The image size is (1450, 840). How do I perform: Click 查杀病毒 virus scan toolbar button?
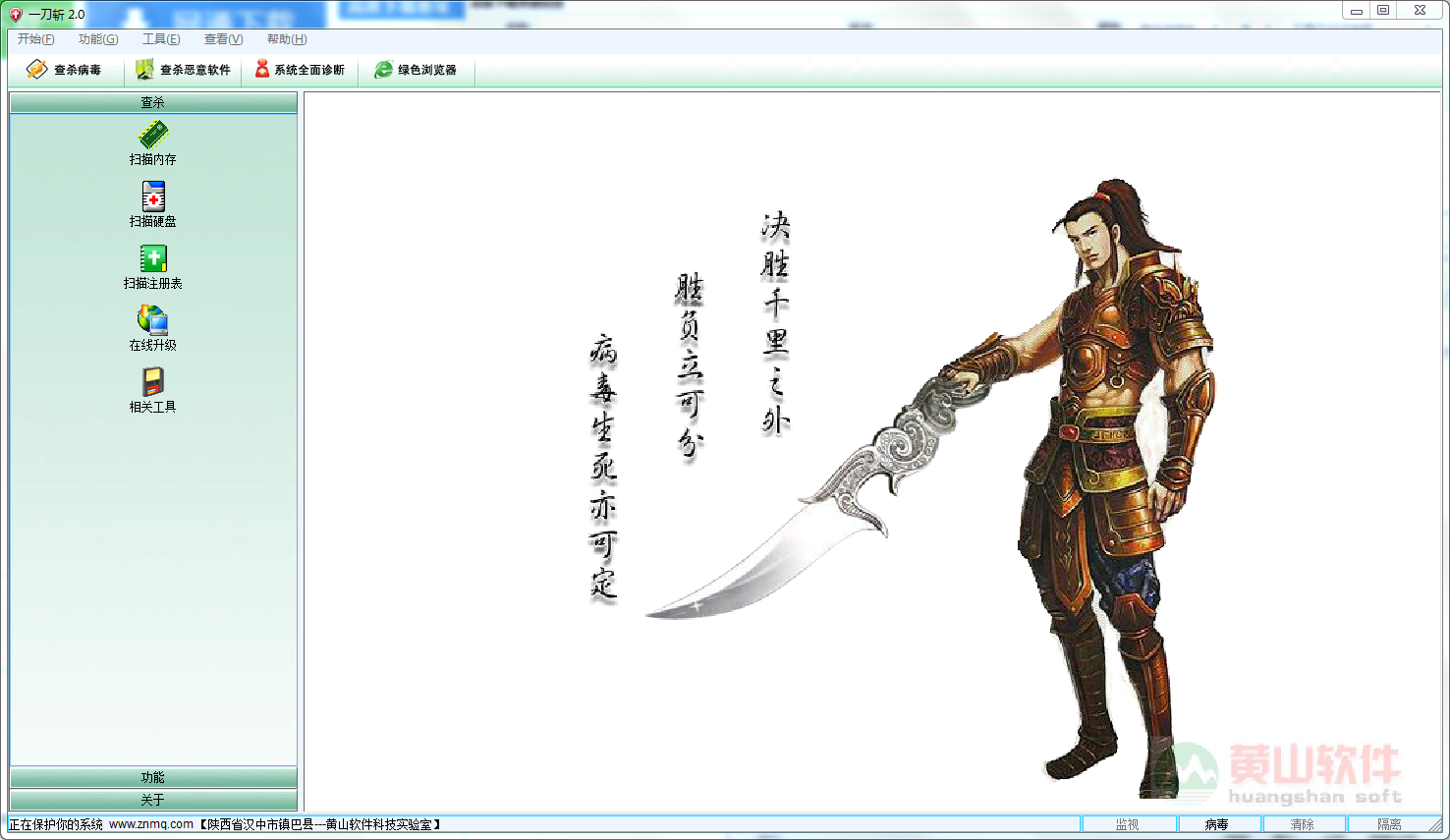click(65, 70)
